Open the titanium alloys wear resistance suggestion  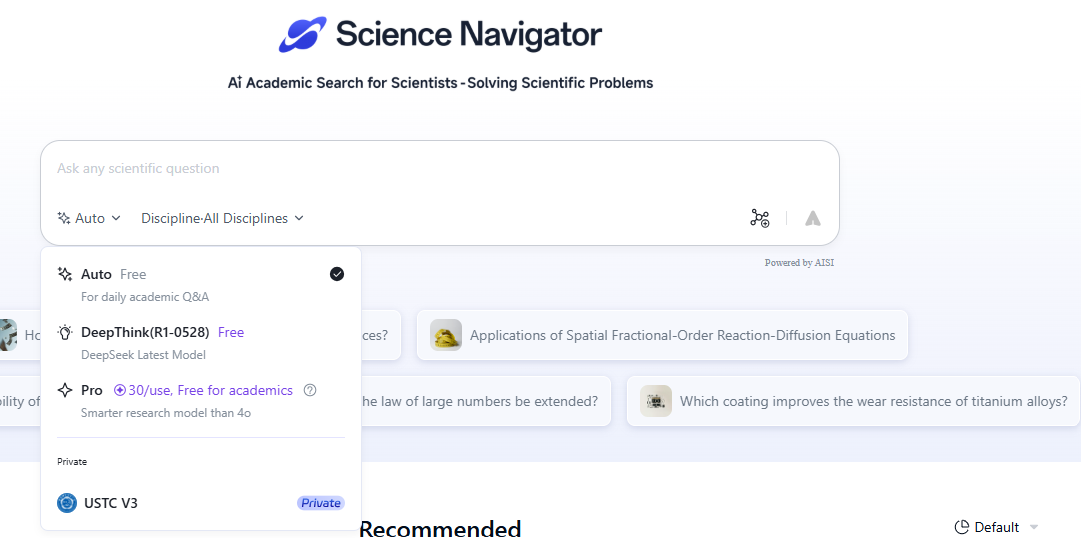tap(853, 401)
